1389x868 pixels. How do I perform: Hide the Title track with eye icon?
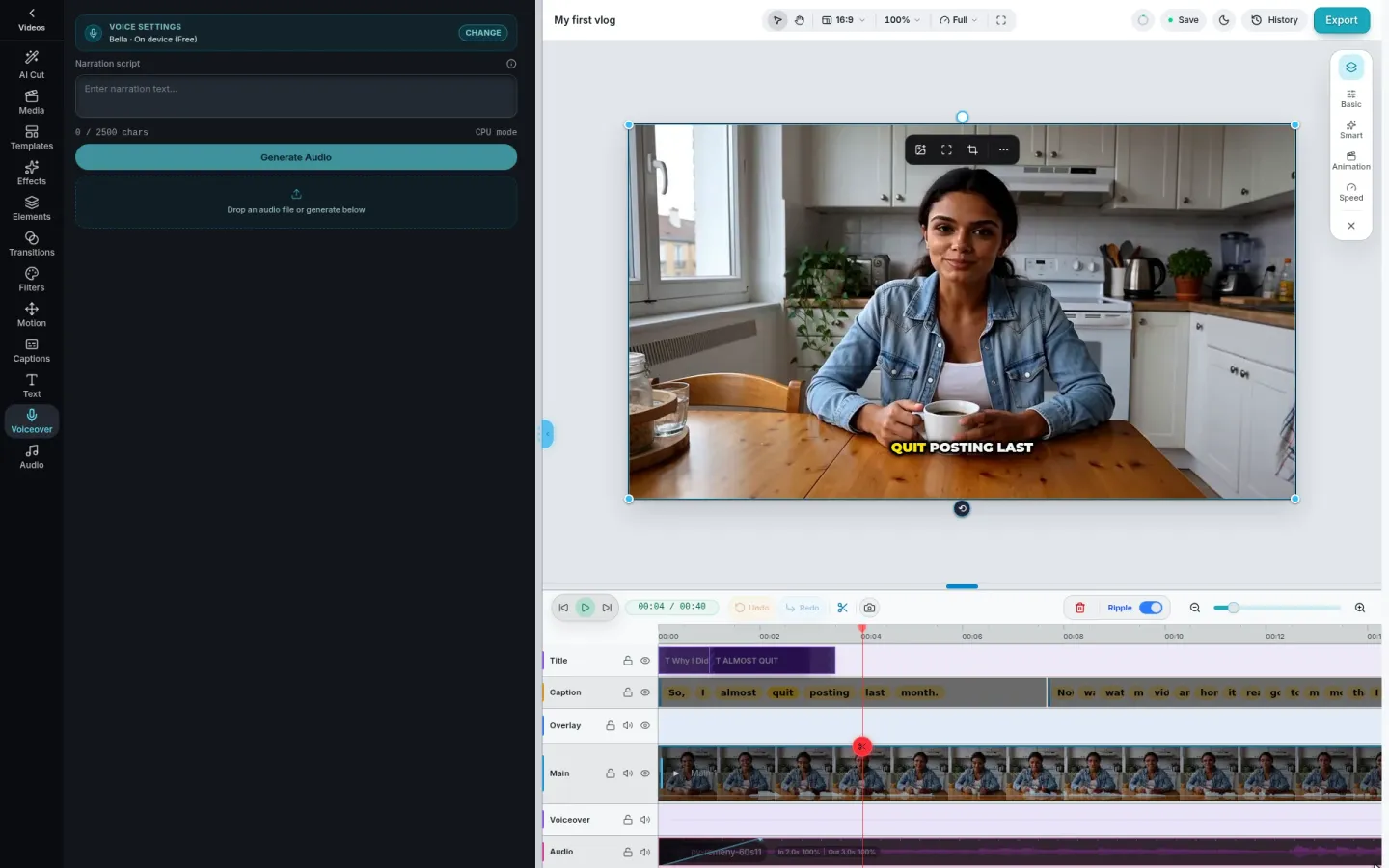click(x=645, y=661)
